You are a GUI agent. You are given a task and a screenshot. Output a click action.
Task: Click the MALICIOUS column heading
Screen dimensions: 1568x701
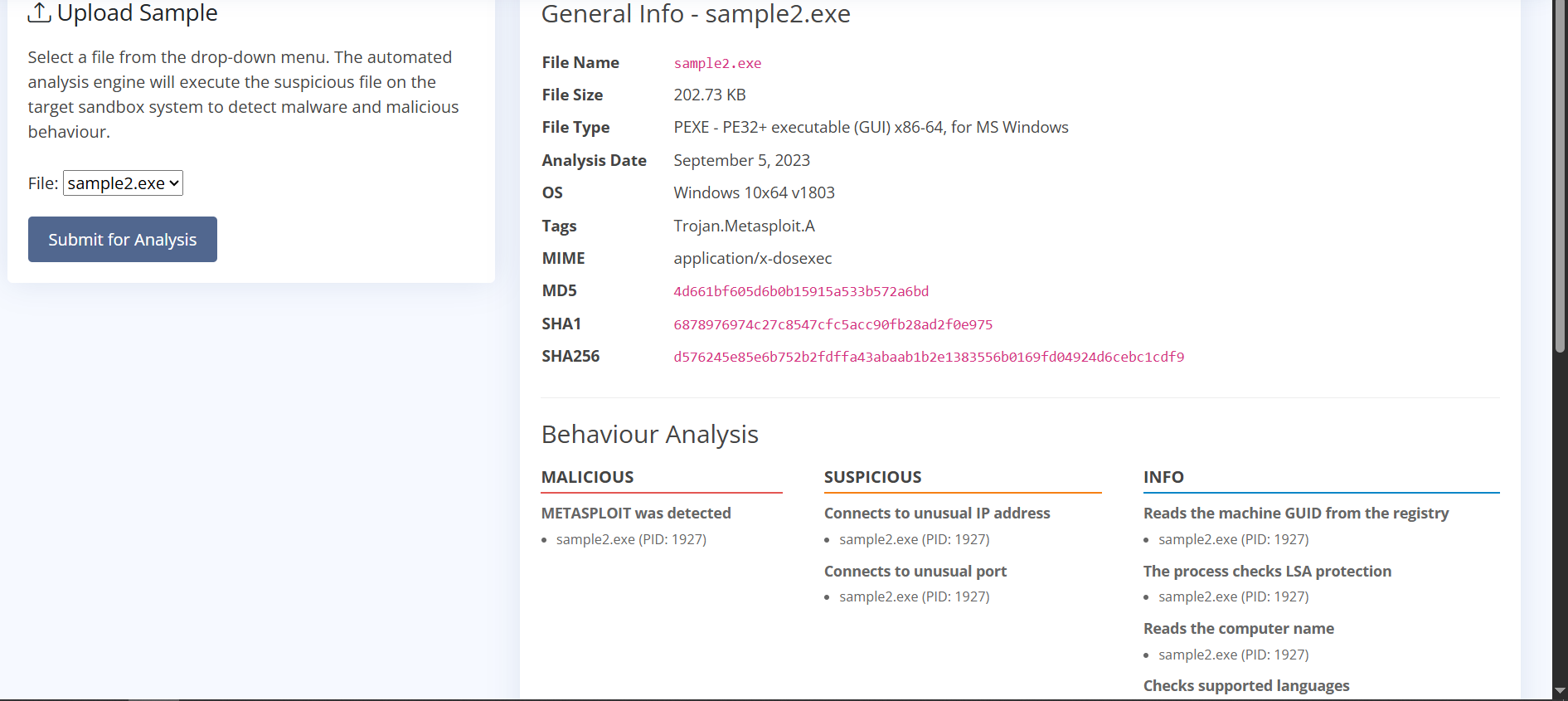pos(587,477)
